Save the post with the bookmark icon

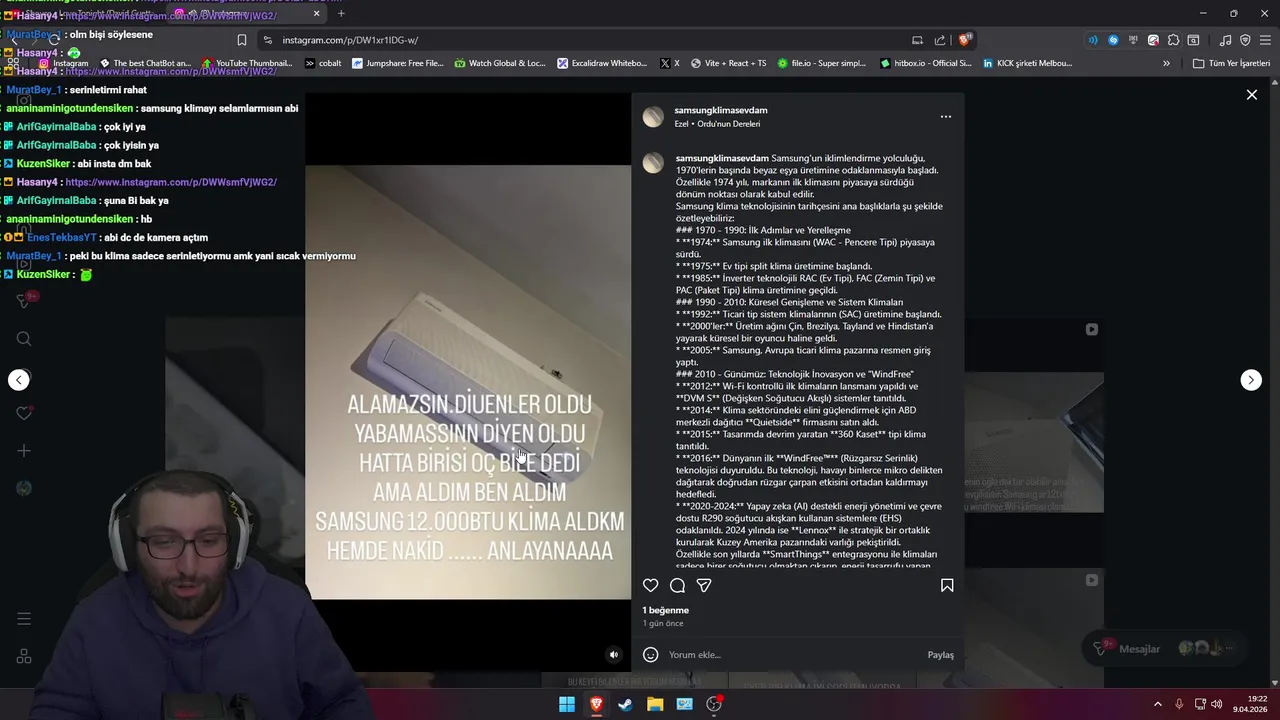click(x=947, y=585)
